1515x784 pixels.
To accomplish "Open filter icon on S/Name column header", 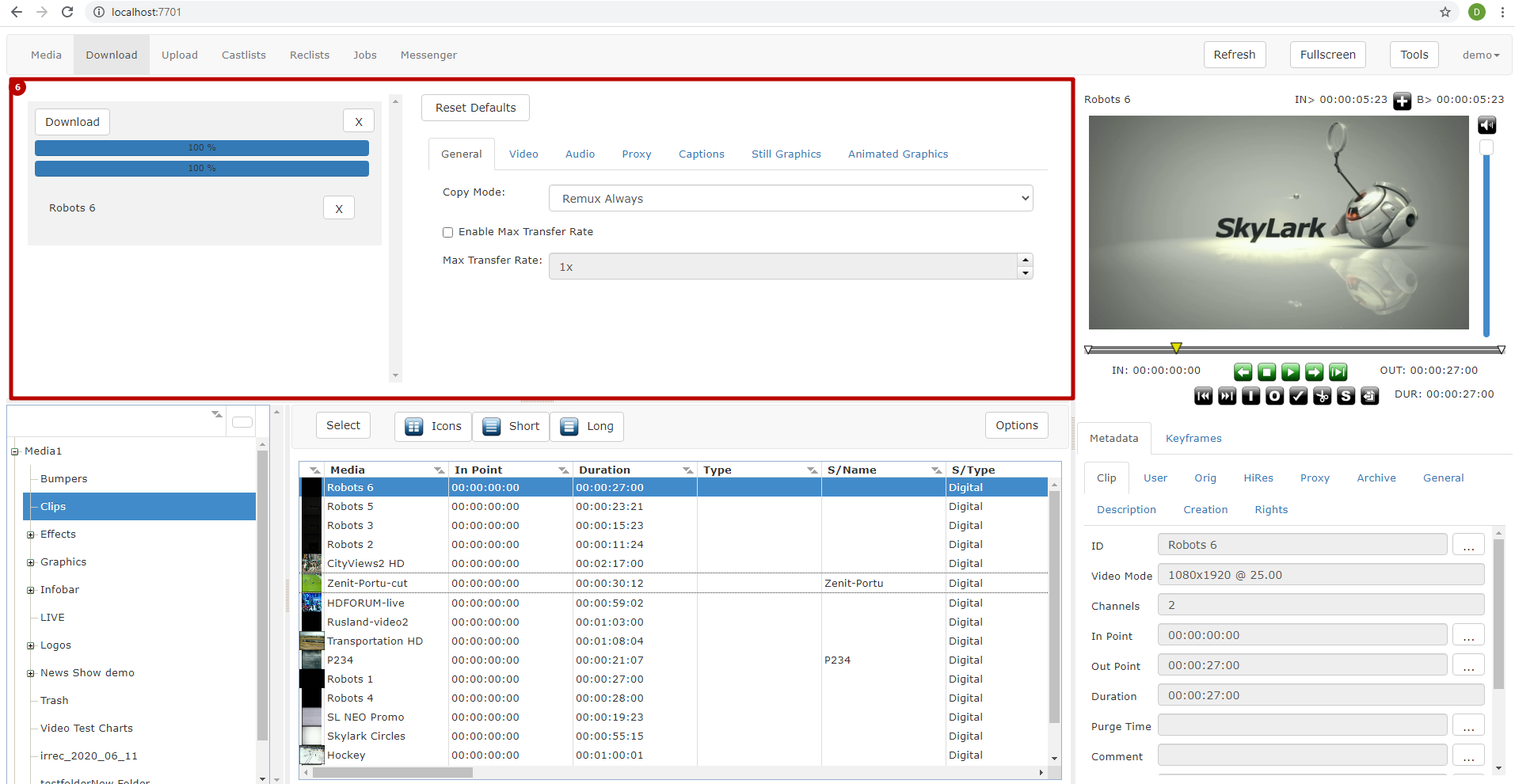I will pyautogui.click(x=937, y=470).
